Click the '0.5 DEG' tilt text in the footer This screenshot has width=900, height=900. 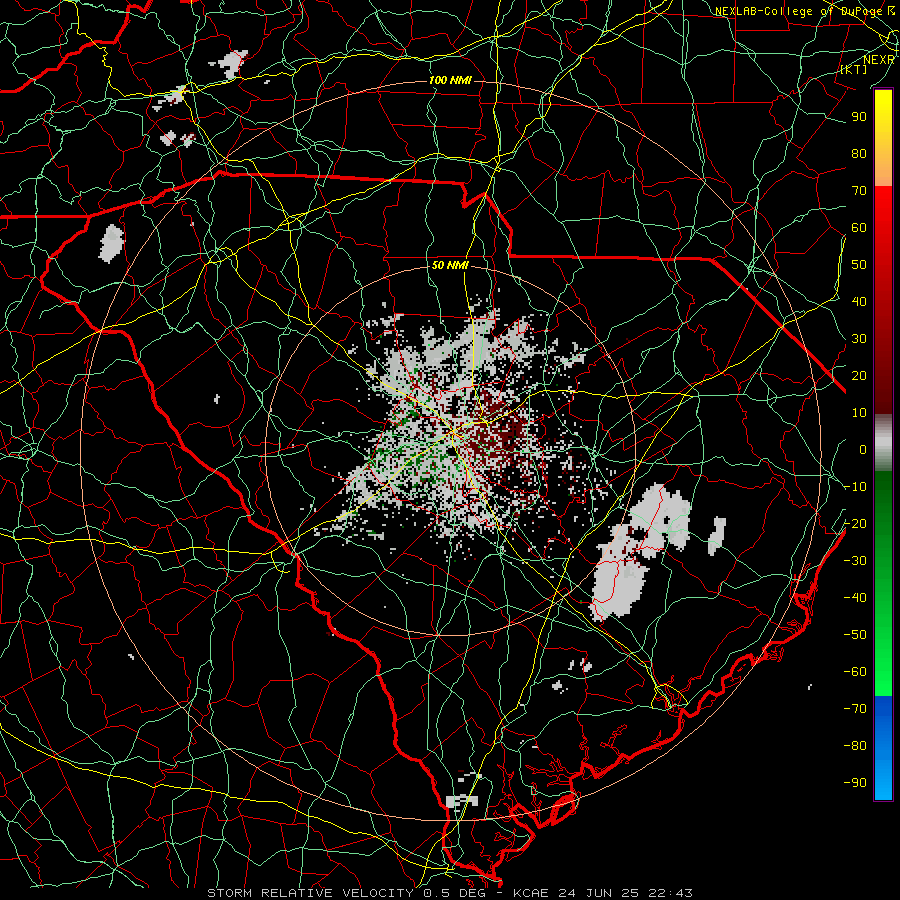tap(455, 893)
